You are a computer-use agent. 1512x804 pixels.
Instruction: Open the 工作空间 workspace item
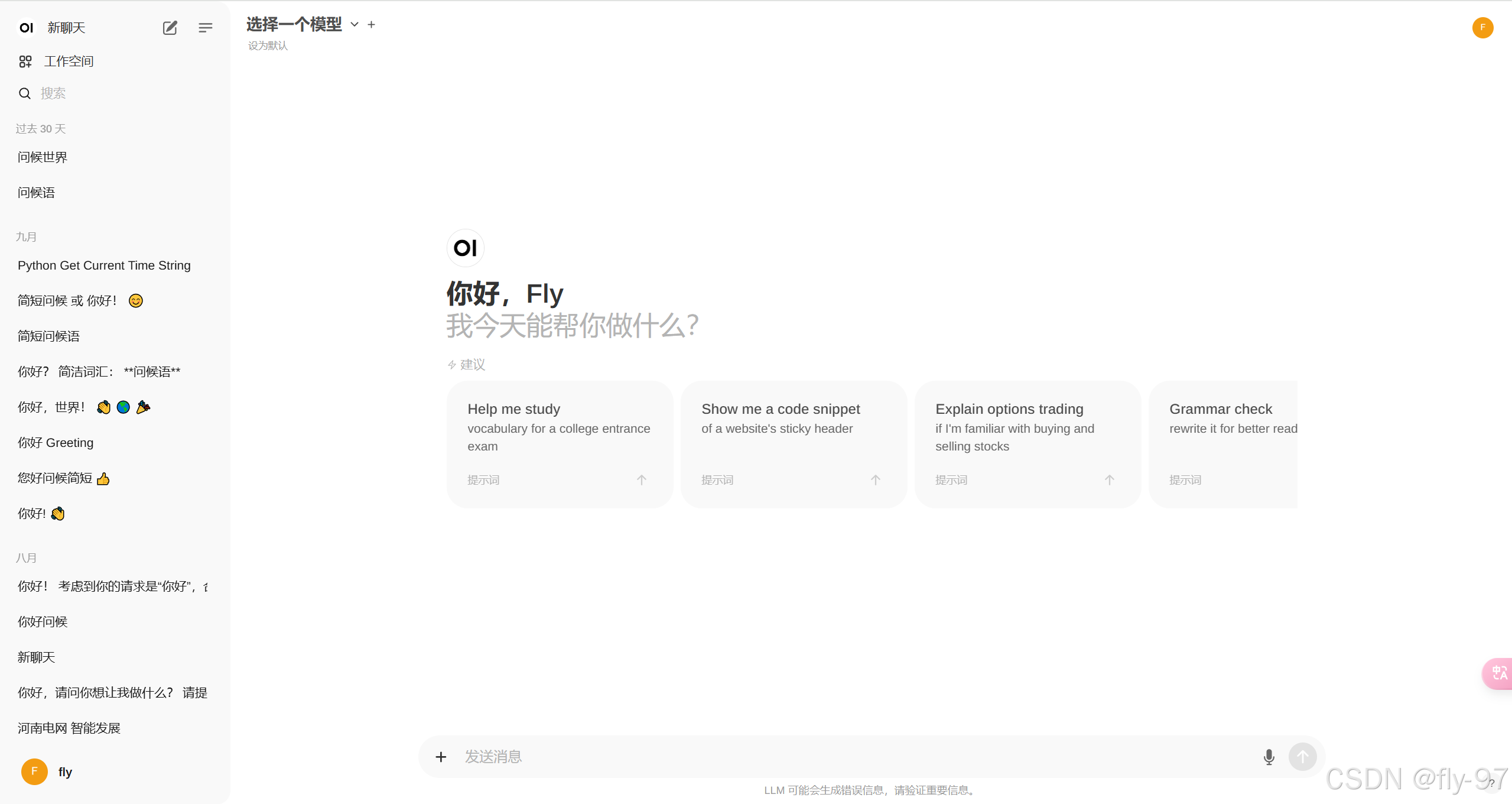coord(68,61)
